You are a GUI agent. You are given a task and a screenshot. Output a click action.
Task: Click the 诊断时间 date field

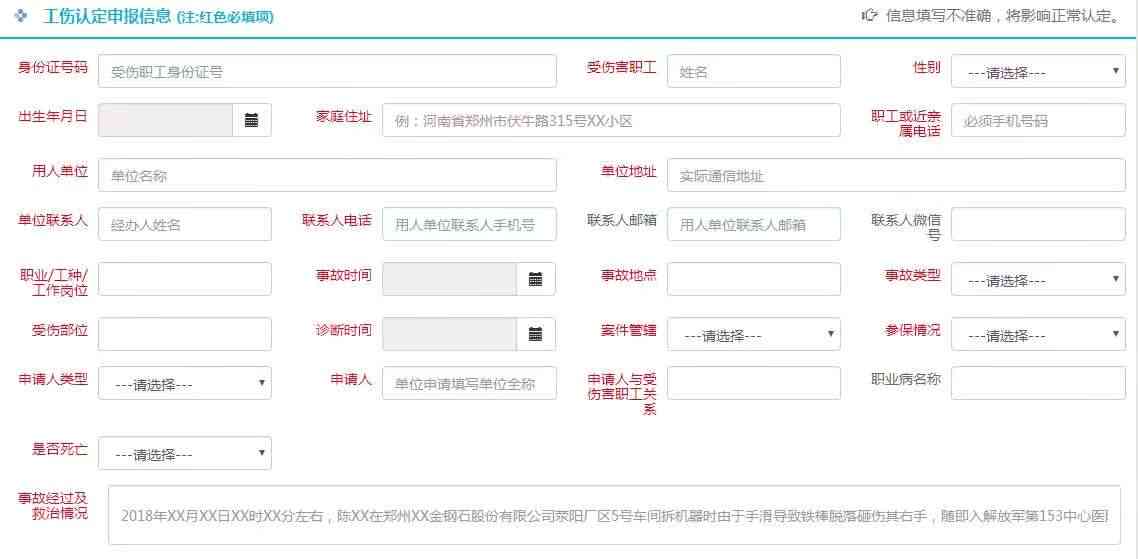(450, 334)
